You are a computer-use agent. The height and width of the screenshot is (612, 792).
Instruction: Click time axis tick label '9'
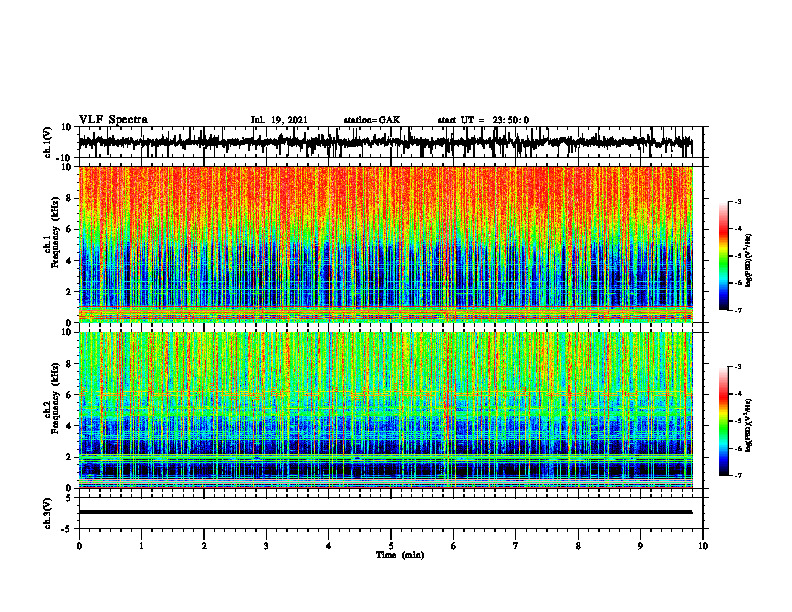click(x=640, y=546)
